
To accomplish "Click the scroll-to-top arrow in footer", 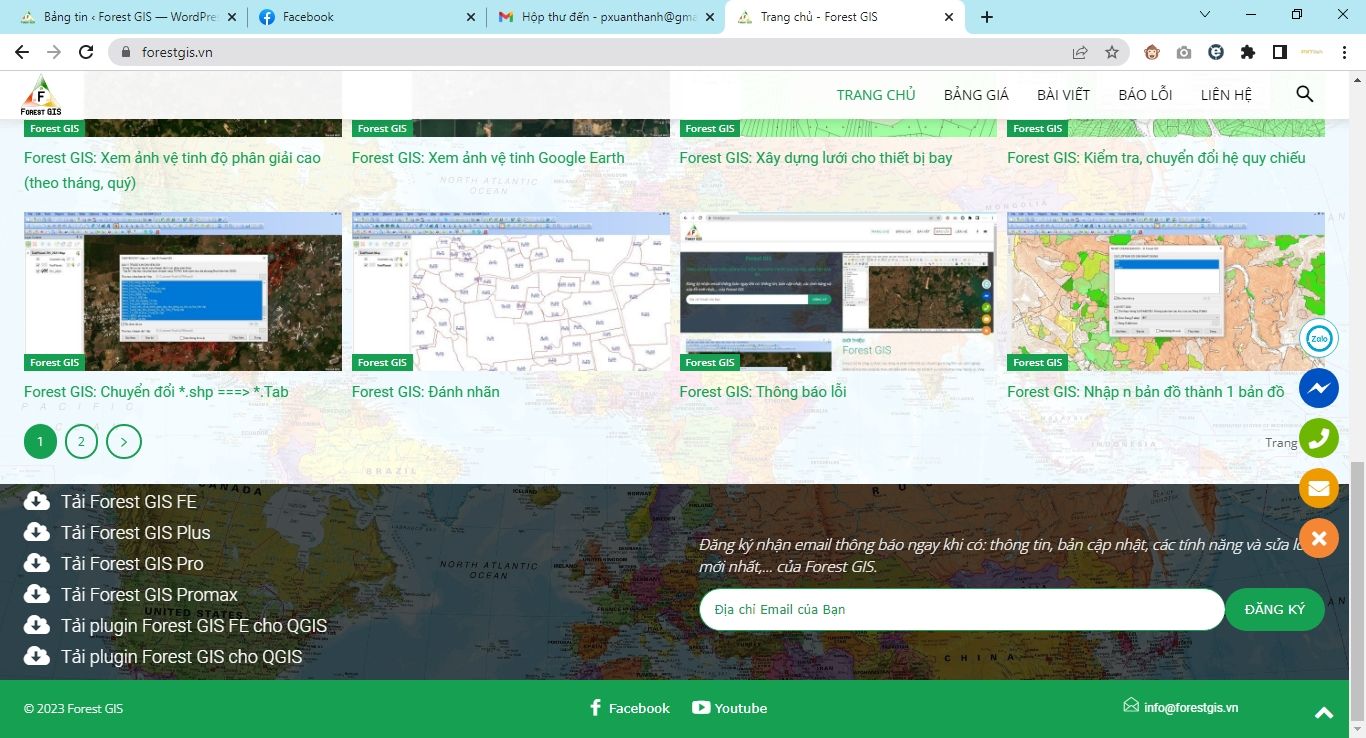I will (1324, 712).
